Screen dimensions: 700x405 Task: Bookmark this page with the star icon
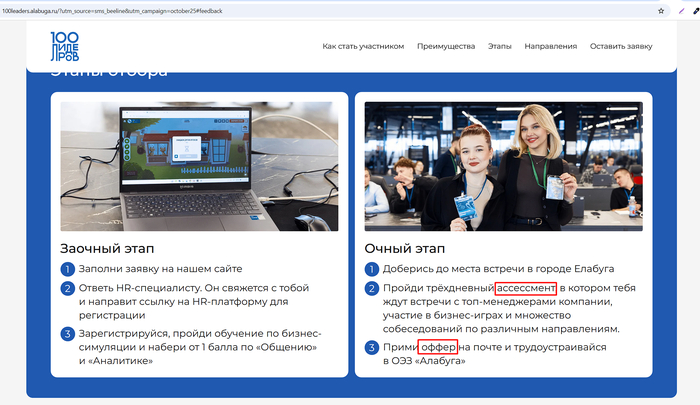point(661,10)
